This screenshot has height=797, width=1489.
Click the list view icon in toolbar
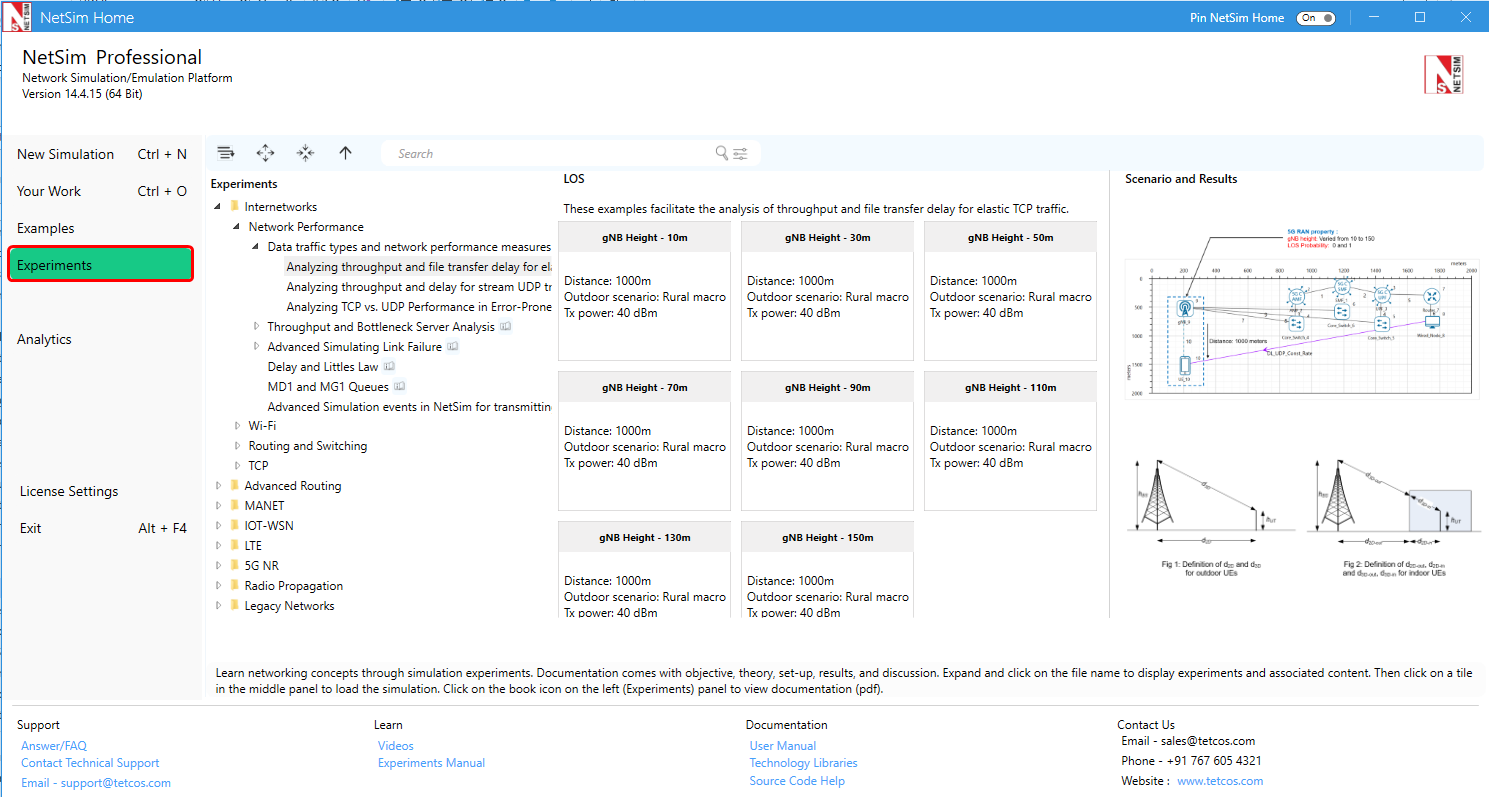(226, 153)
